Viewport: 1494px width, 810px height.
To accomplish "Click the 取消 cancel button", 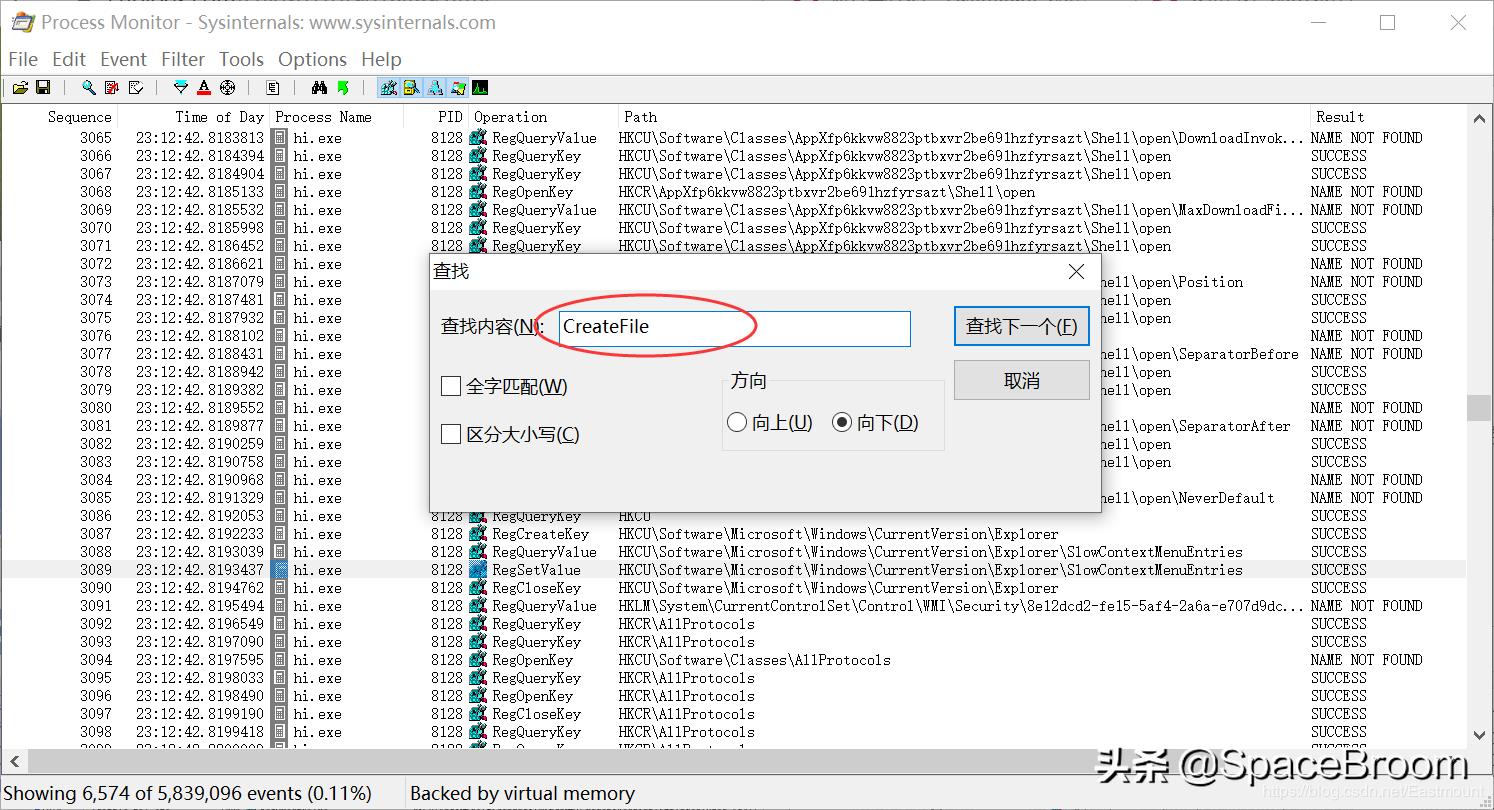I will pyautogui.click(x=1021, y=380).
